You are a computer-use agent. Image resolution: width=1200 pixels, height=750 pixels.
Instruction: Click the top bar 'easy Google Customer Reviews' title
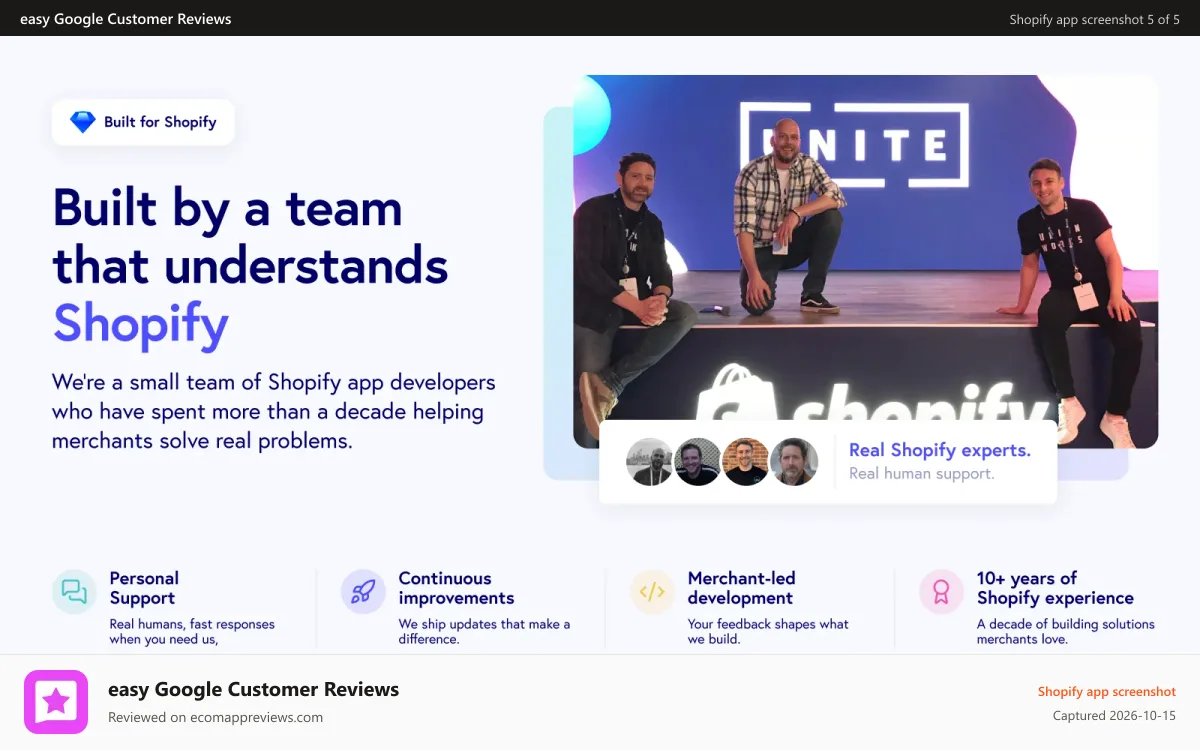(x=126, y=18)
